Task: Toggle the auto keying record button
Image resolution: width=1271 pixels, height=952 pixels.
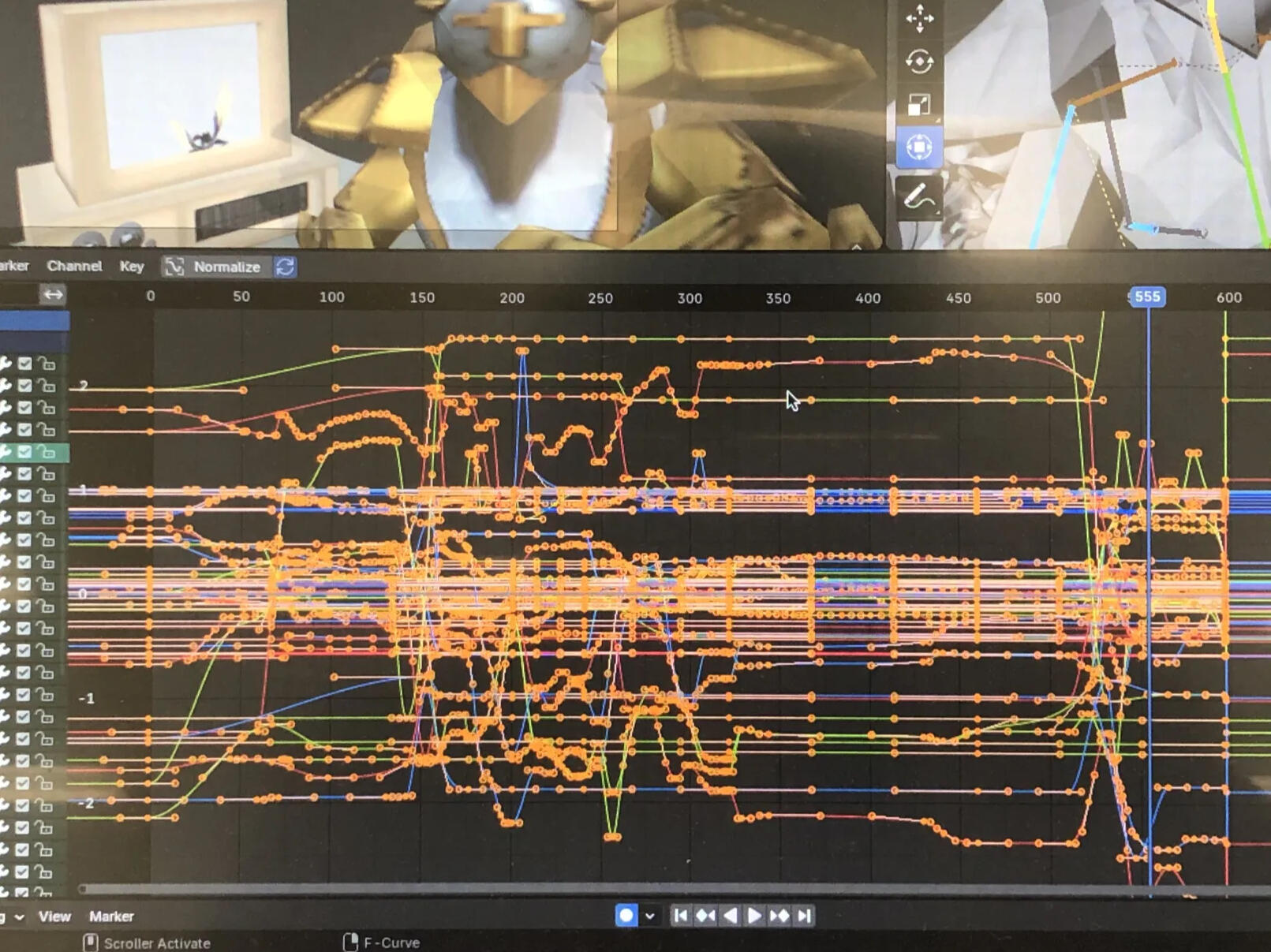Action: pos(626,915)
